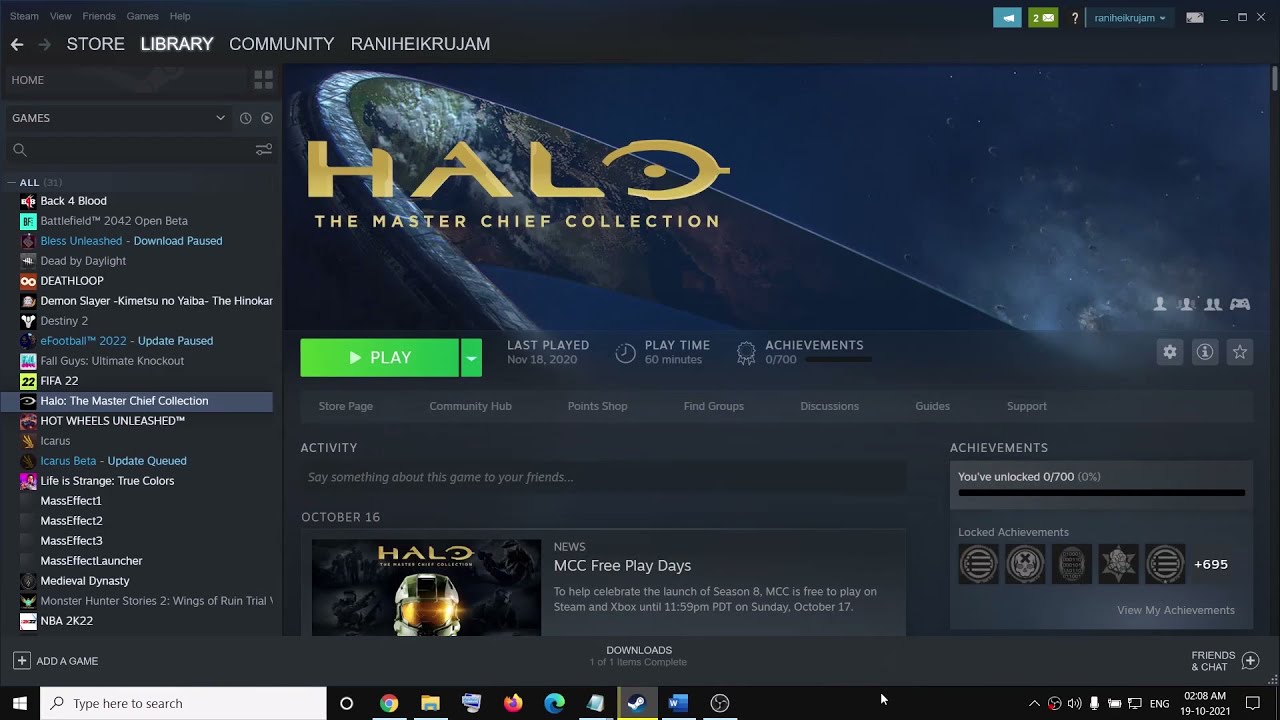Viewport: 1280px width, 720px height.
Task: Open the Store Page link
Action: (346, 406)
